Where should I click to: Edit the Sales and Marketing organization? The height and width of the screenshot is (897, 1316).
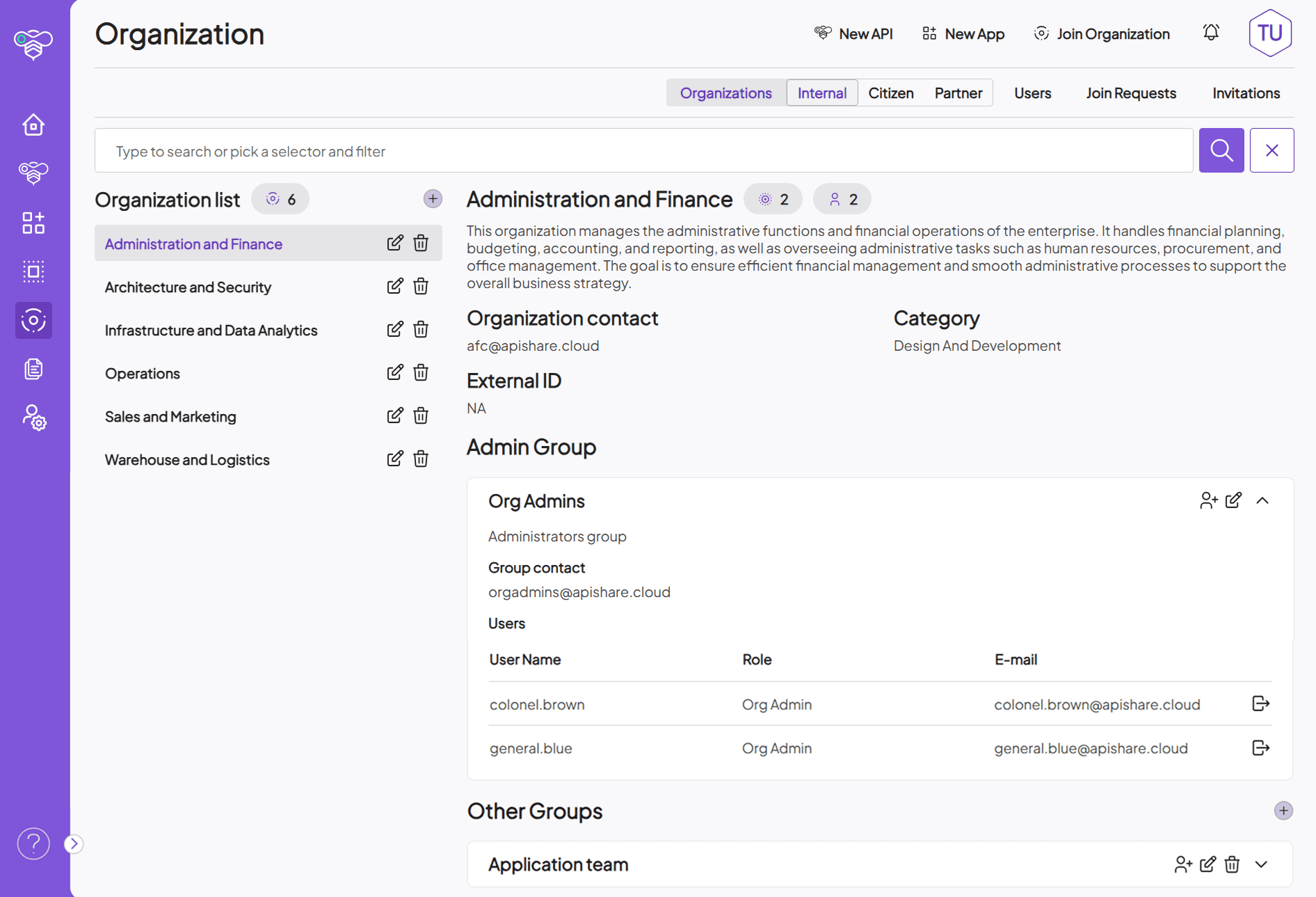(394, 415)
